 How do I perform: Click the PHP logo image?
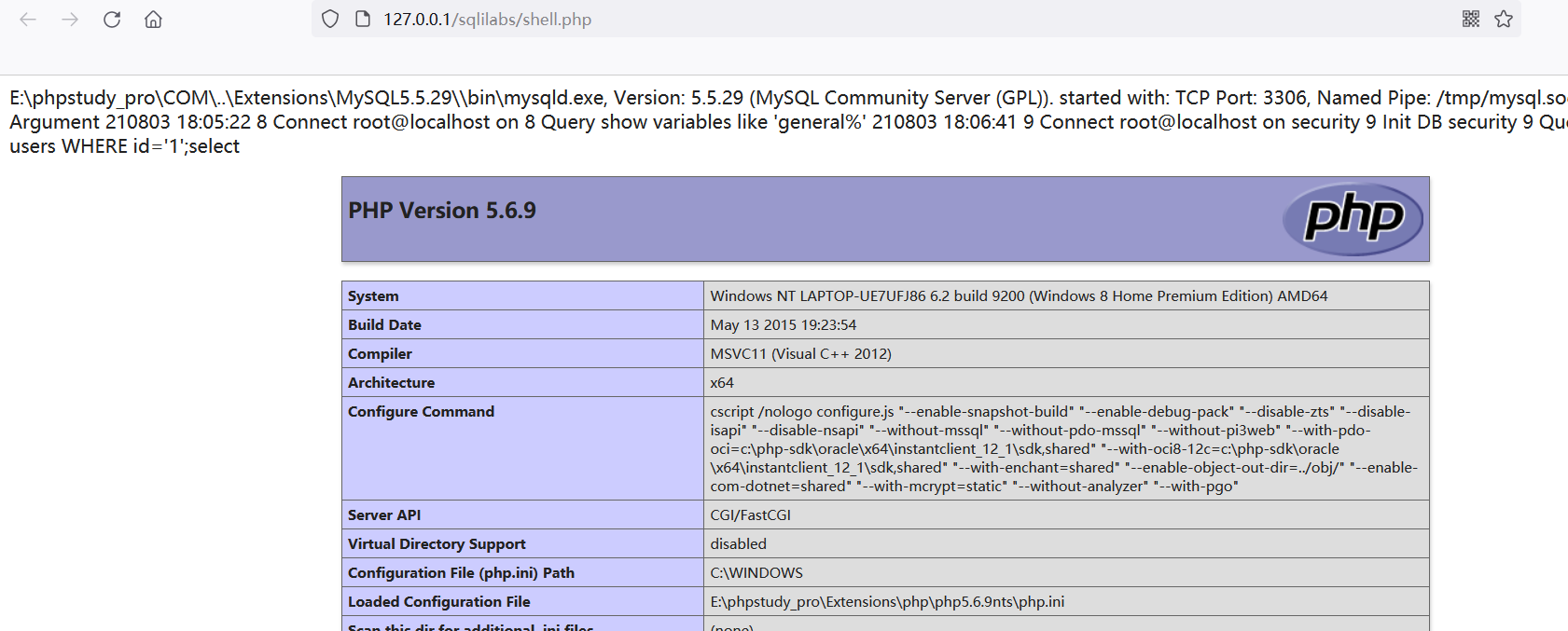[x=1353, y=219]
